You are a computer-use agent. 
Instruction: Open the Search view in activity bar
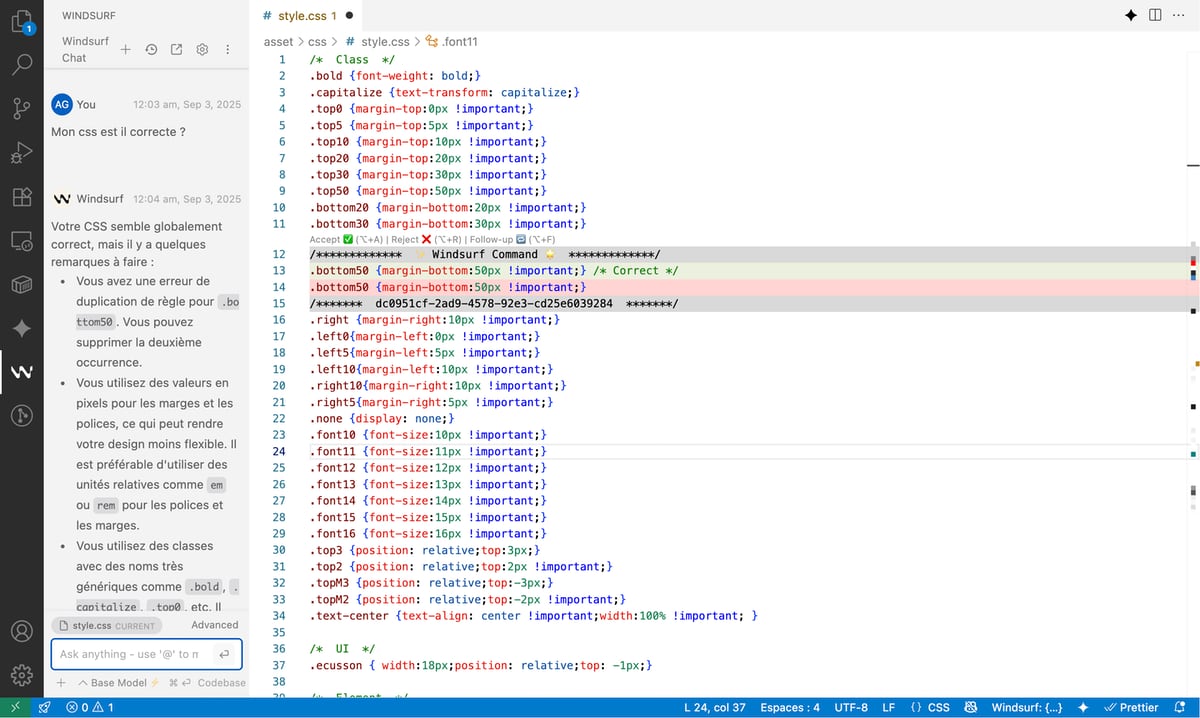pyautogui.click(x=21, y=65)
